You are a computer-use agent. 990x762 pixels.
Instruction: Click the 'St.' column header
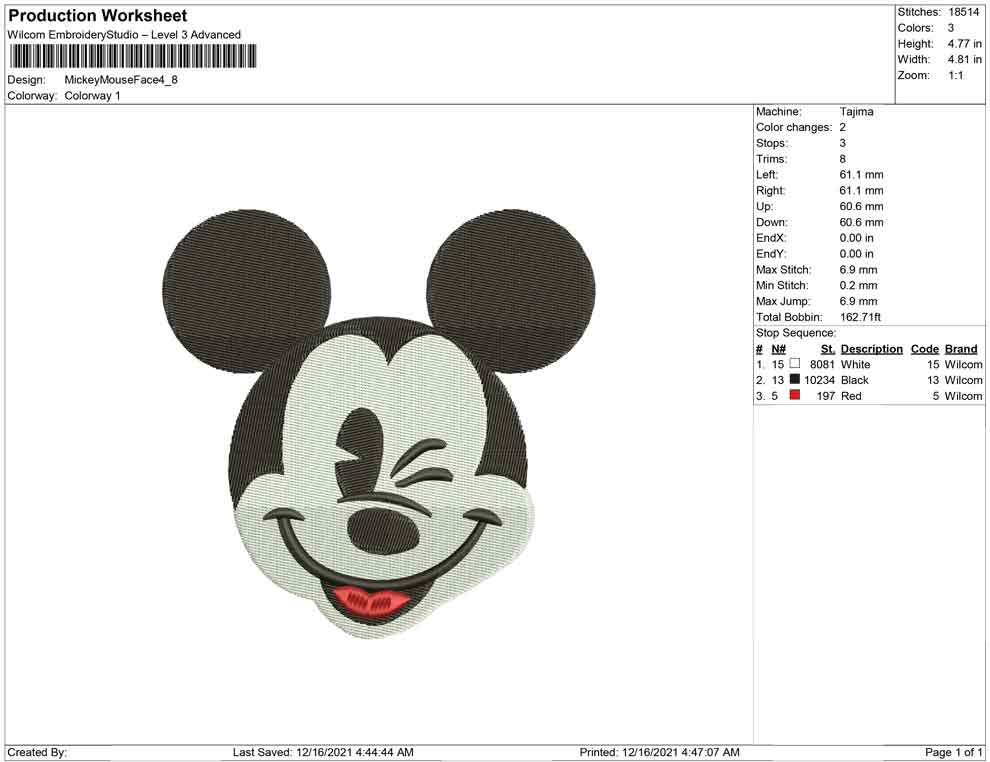click(x=828, y=348)
